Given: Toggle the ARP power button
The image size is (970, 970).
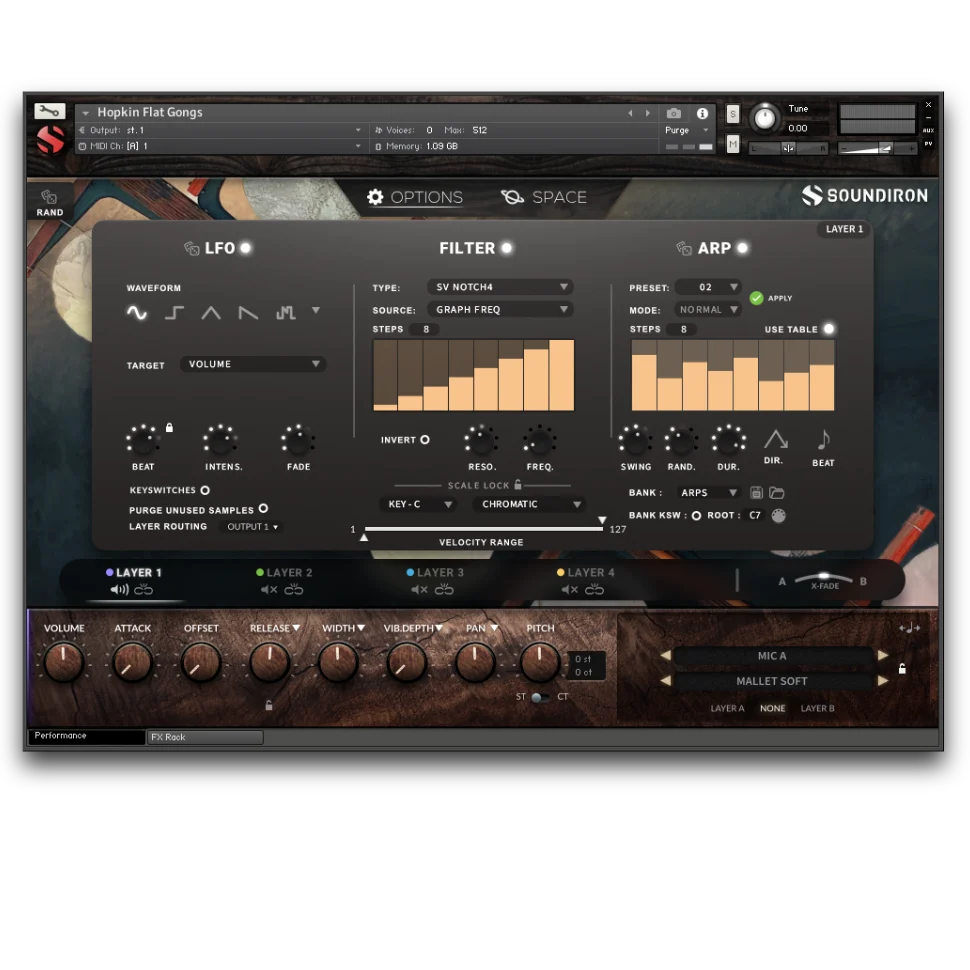Looking at the screenshot, I should coord(742,248).
